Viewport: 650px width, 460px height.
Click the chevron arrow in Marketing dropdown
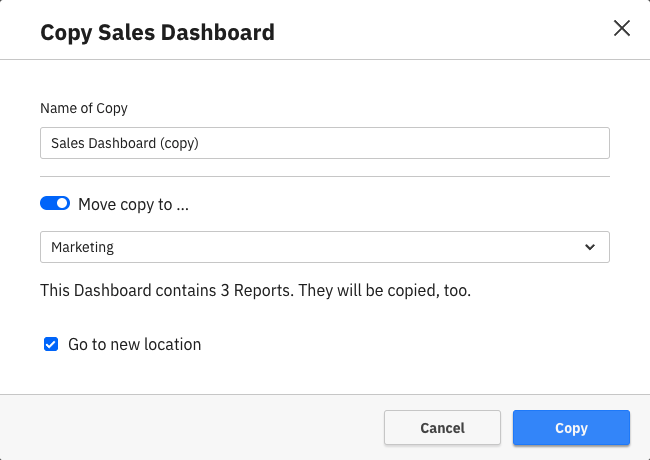click(590, 247)
